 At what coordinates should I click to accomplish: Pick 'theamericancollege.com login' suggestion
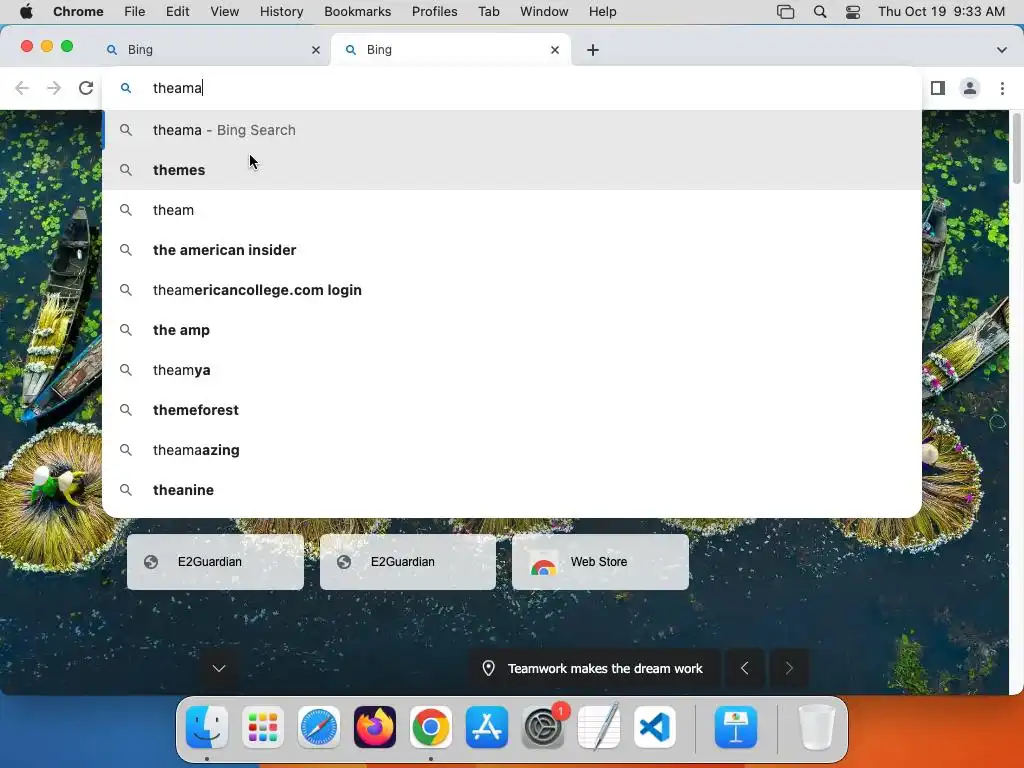tap(512, 290)
